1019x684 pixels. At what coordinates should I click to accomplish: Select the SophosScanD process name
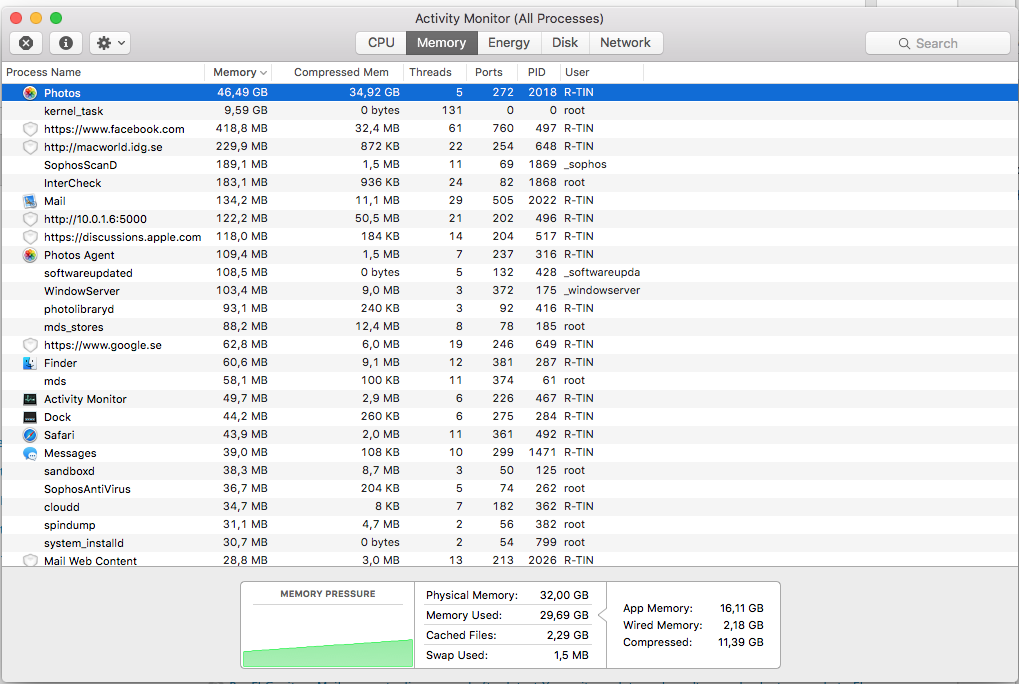click(x=81, y=165)
